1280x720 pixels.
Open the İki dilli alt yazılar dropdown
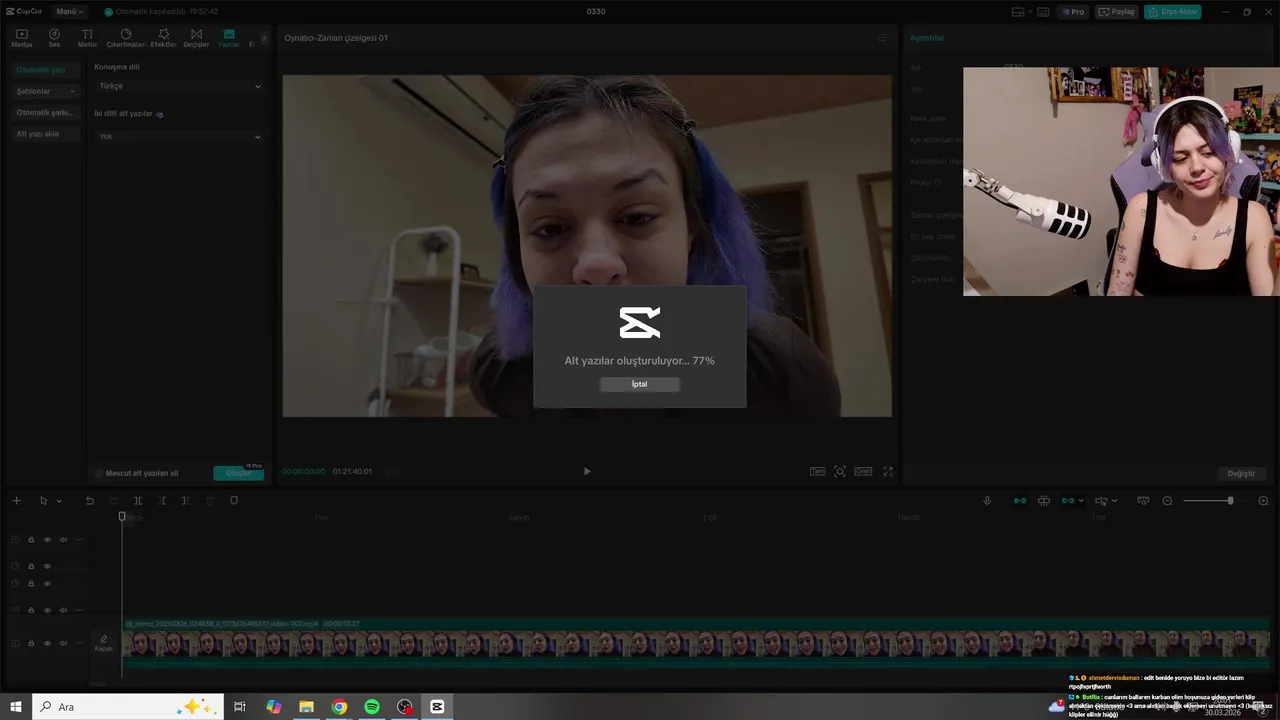tap(179, 136)
